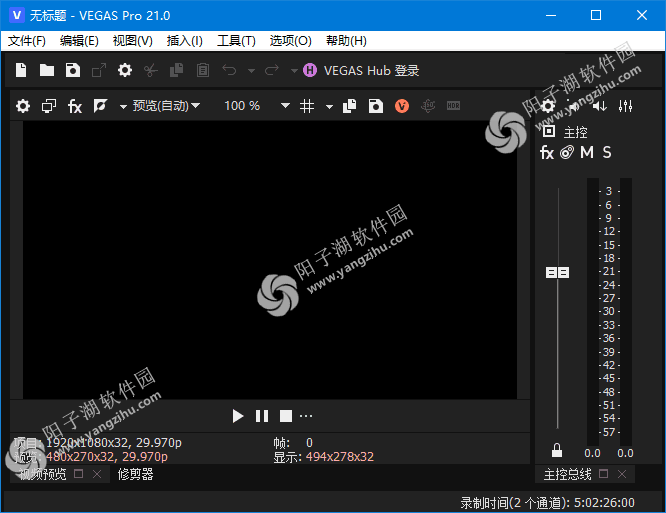Pause playback in video preview
The width and height of the screenshot is (666, 513).
262,416
